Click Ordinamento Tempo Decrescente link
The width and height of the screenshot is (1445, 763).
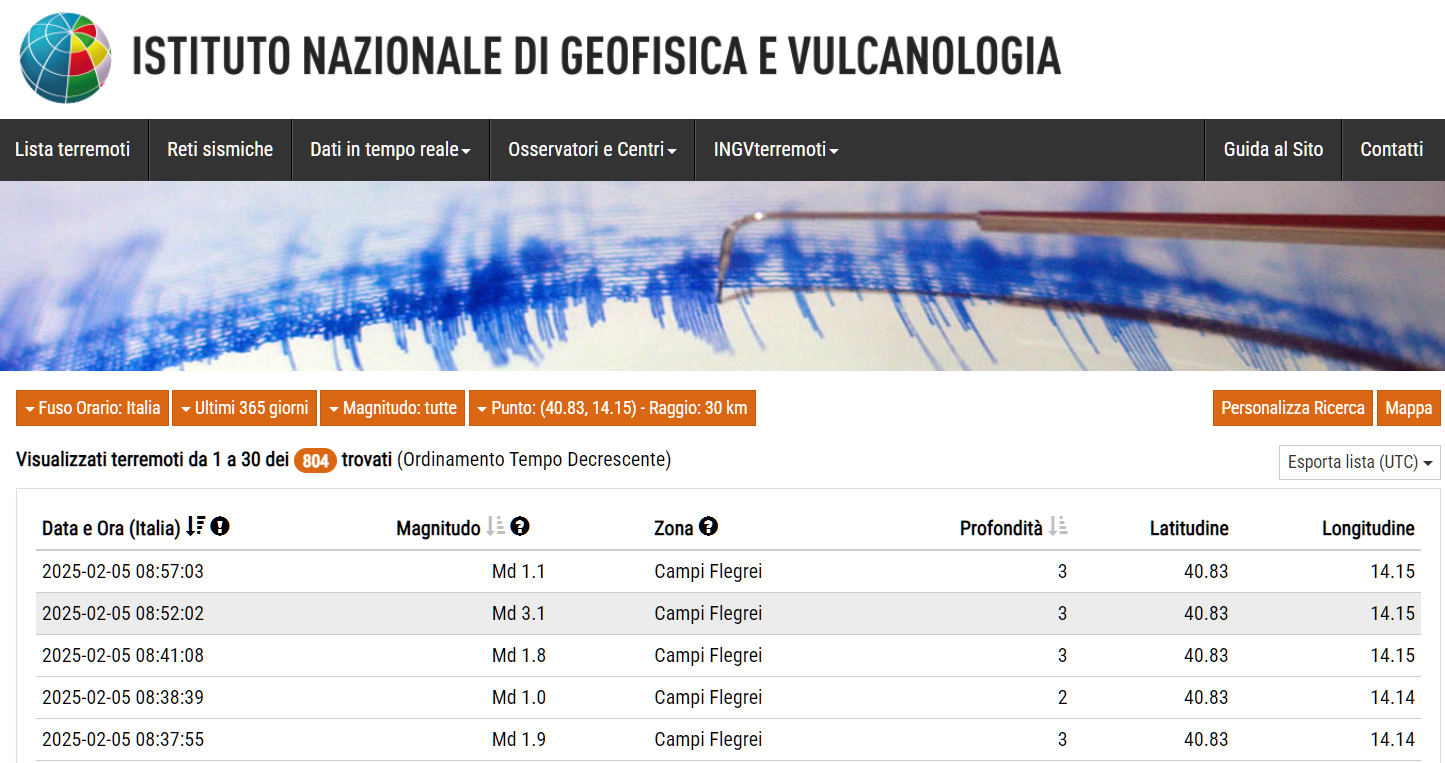coord(531,460)
